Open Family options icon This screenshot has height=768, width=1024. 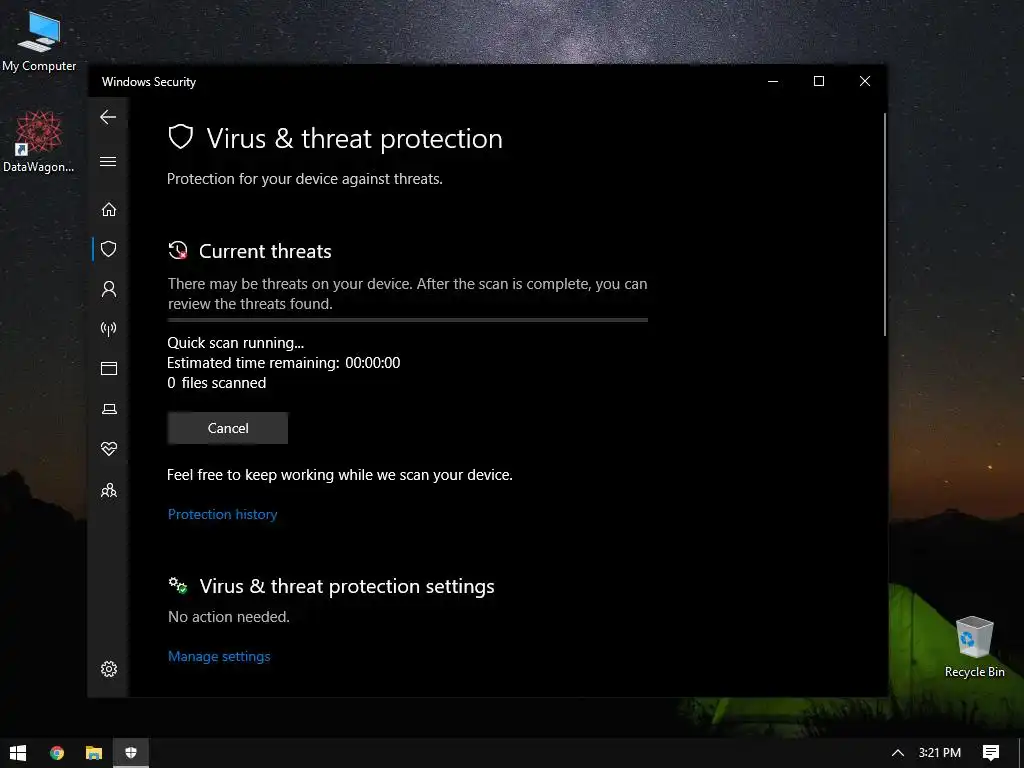109,490
